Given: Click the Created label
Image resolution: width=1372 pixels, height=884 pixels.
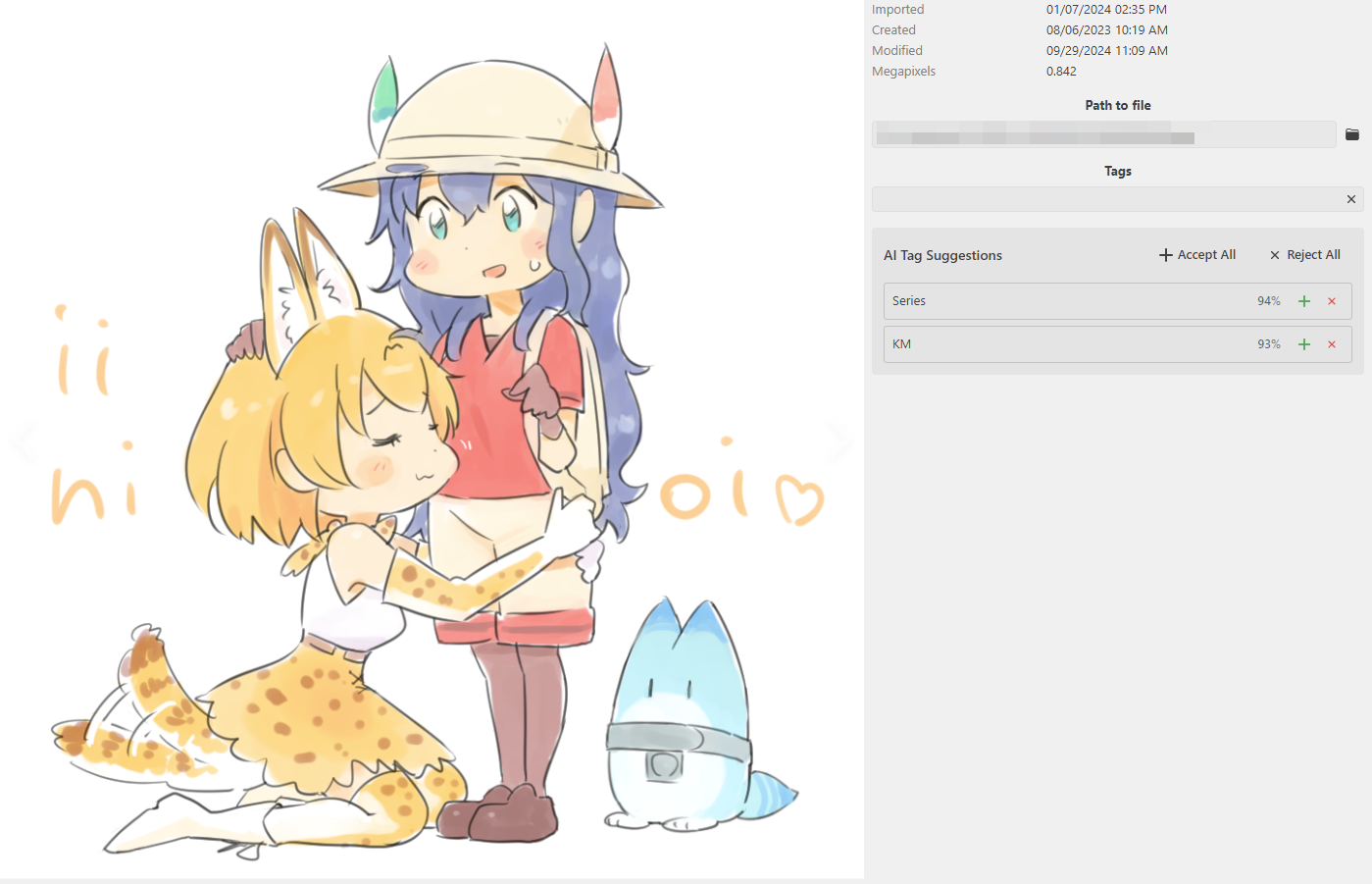Looking at the screenshot, I should point(894,30).
